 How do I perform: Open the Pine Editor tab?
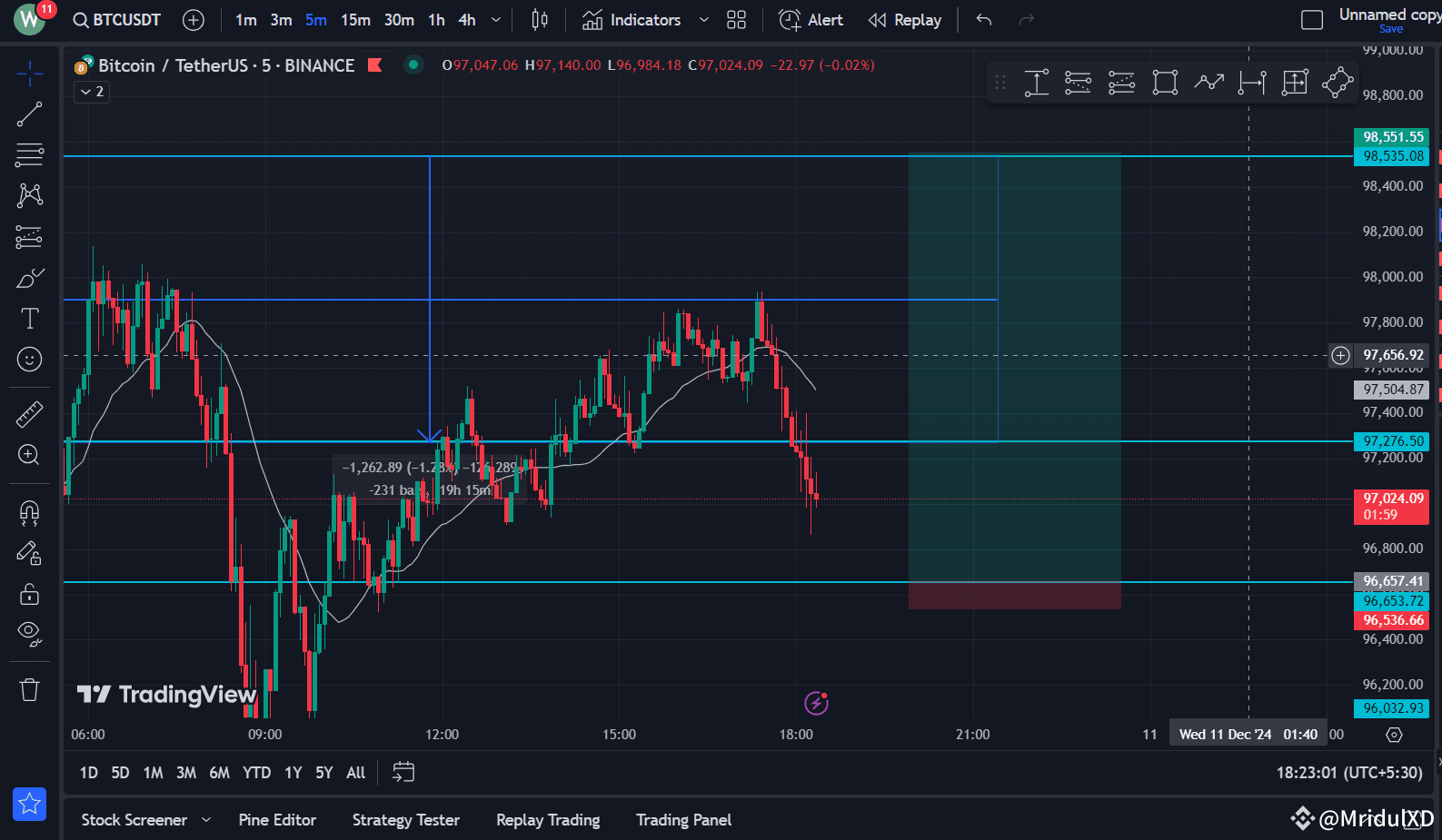point(277,820)
